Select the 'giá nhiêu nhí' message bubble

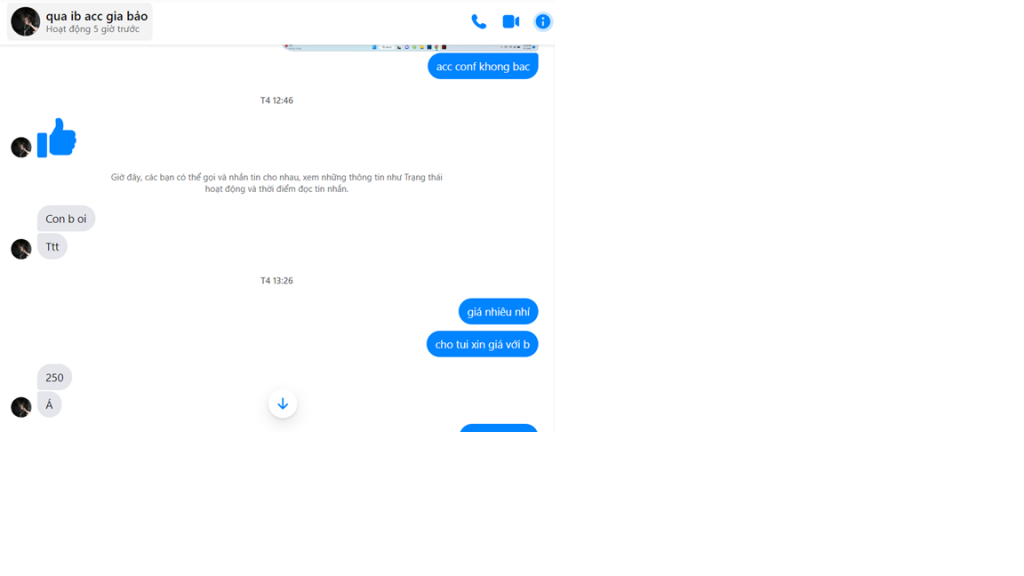pyautogui.click(x=498, y=312)
